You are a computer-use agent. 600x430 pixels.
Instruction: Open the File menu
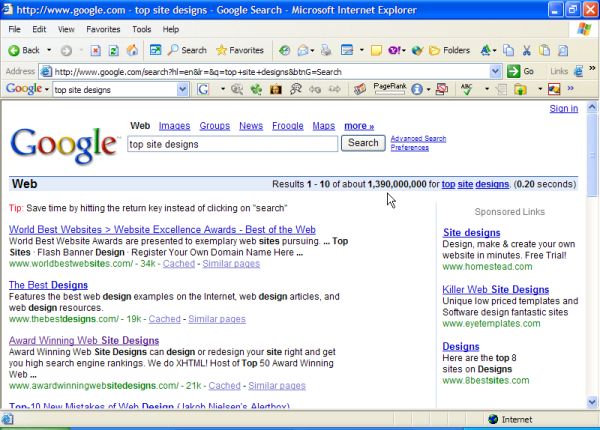[x=15, y=29]
